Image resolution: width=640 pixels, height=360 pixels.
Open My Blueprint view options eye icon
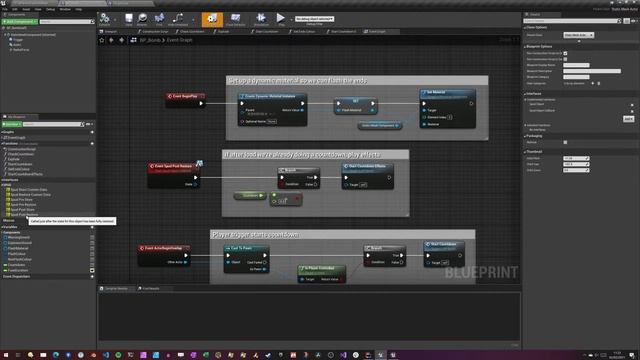point(89,124)
